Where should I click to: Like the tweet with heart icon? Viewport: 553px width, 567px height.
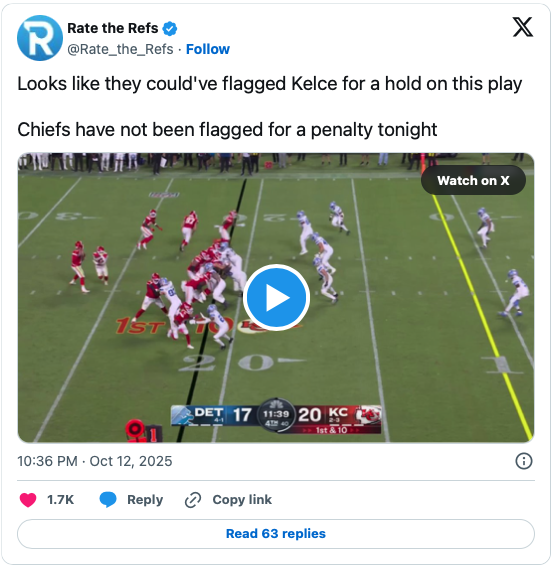28,500
